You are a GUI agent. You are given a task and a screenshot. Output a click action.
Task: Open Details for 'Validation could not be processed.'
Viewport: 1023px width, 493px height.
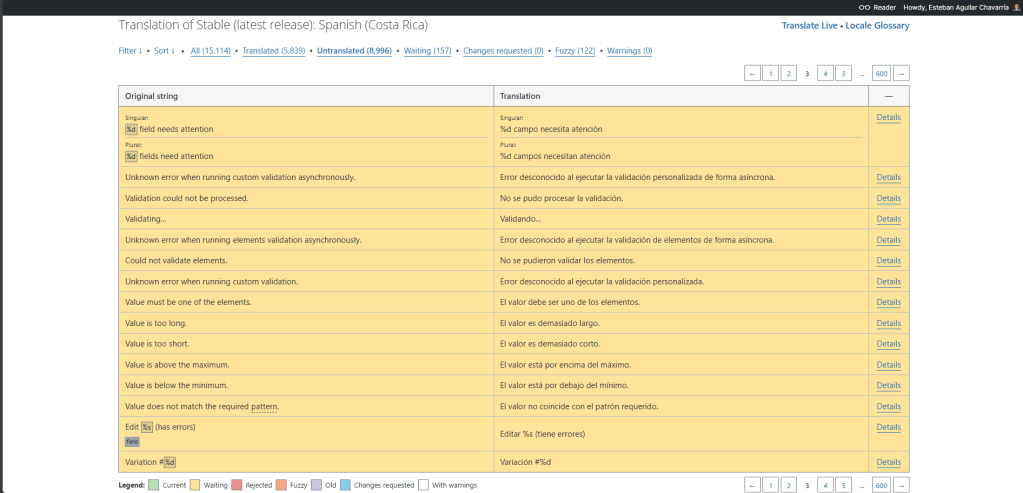point(889,198)
